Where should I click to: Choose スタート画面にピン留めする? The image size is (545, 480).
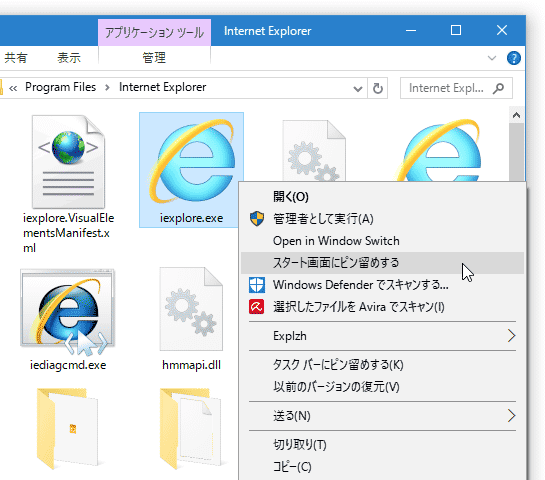coord(382,263)
